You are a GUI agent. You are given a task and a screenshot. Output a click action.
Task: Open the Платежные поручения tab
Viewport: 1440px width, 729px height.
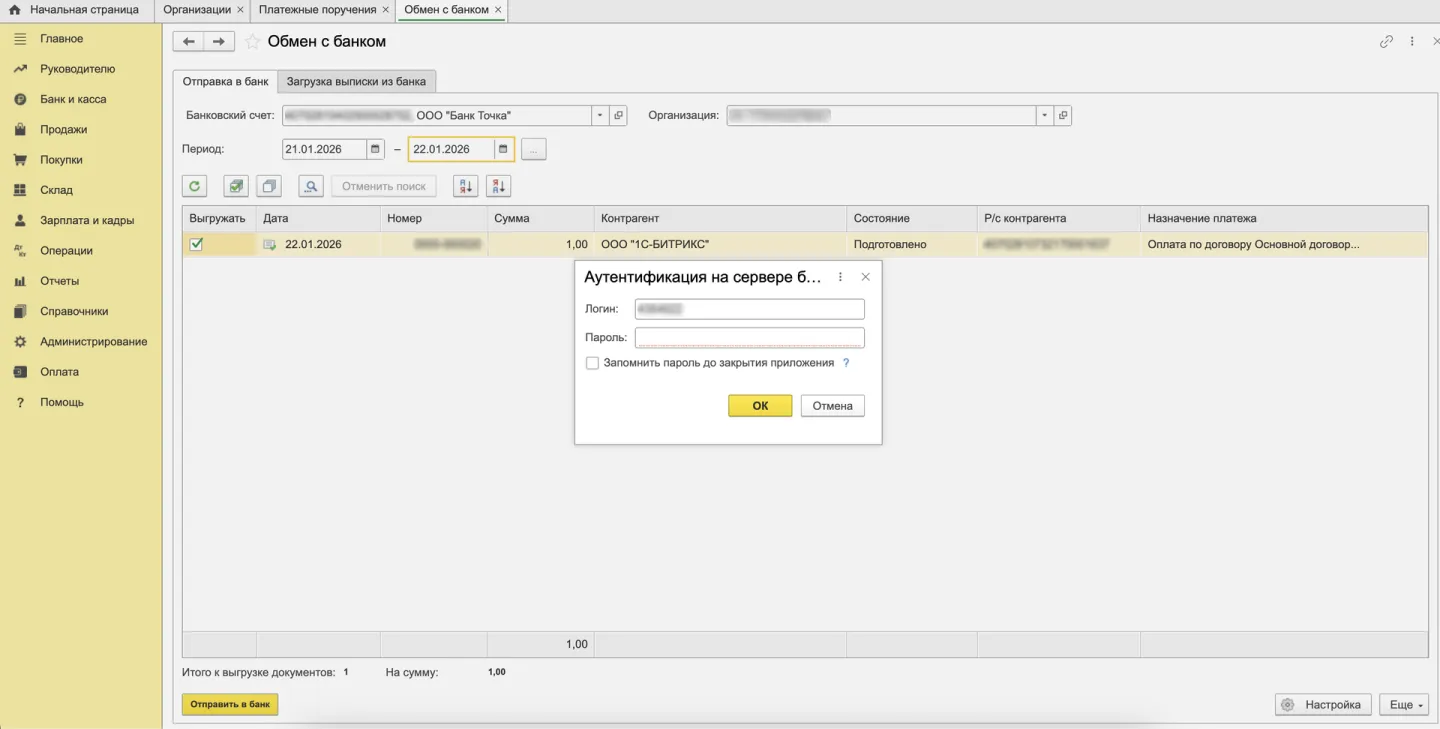tap(317, 10)
